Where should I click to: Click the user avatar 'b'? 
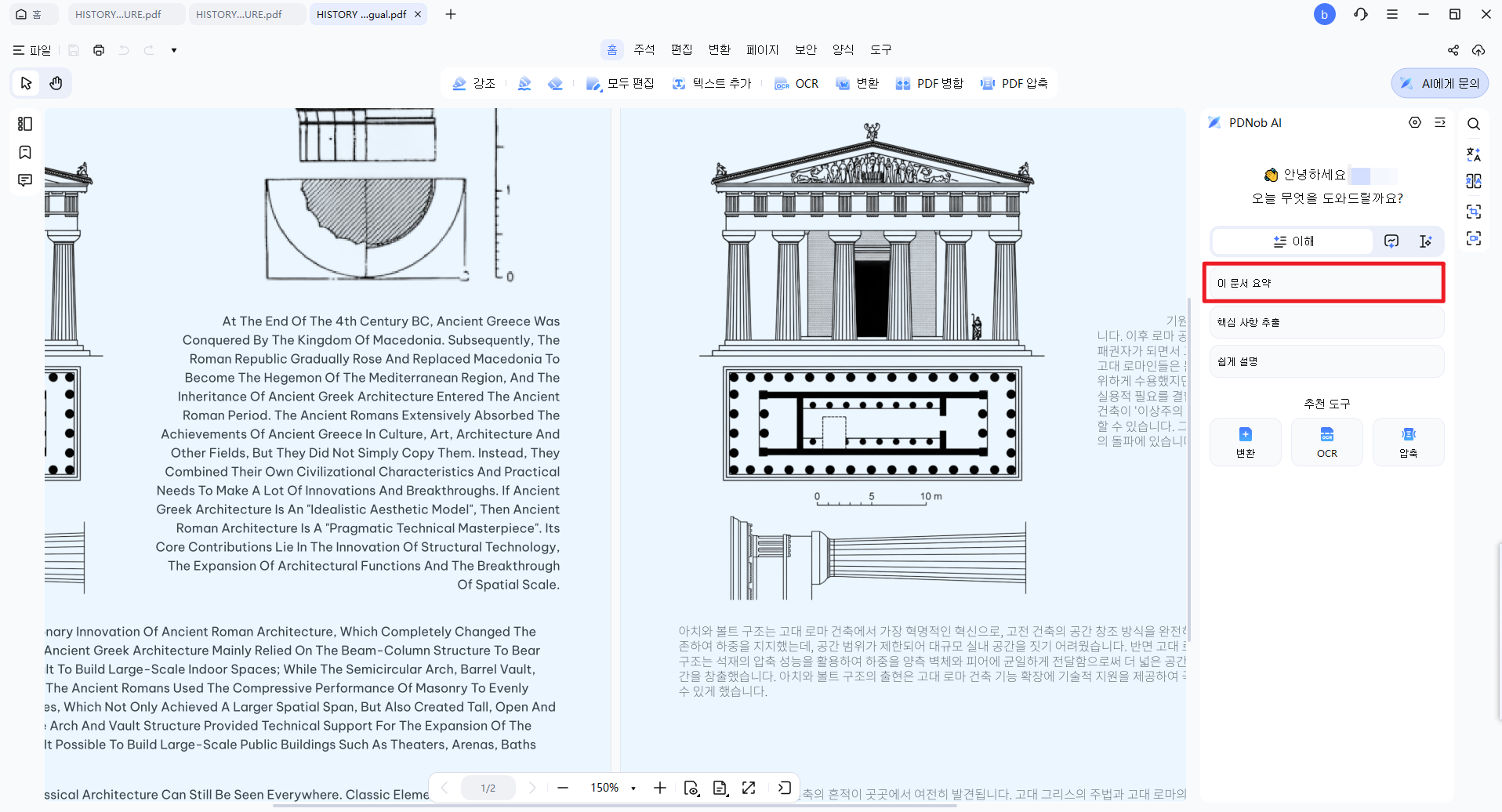1325,14
